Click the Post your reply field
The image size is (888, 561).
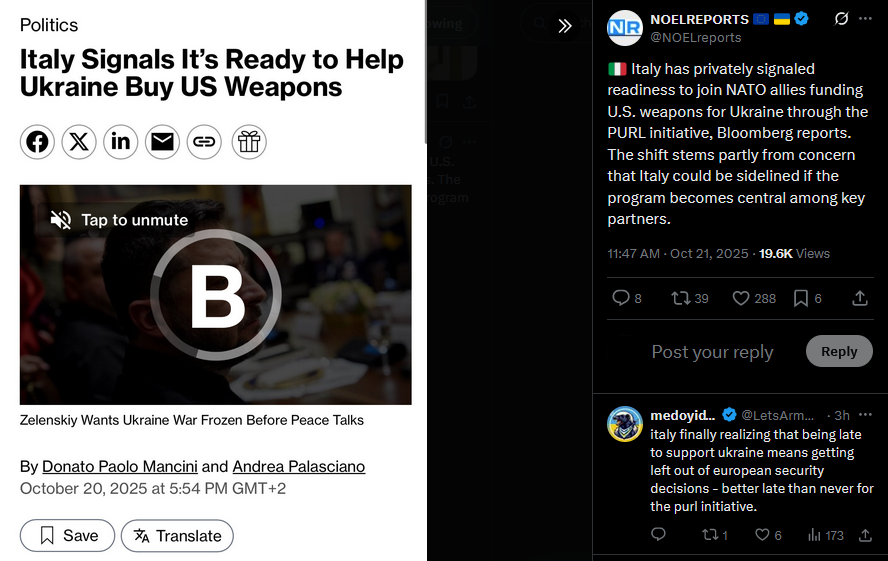(712, 352)
